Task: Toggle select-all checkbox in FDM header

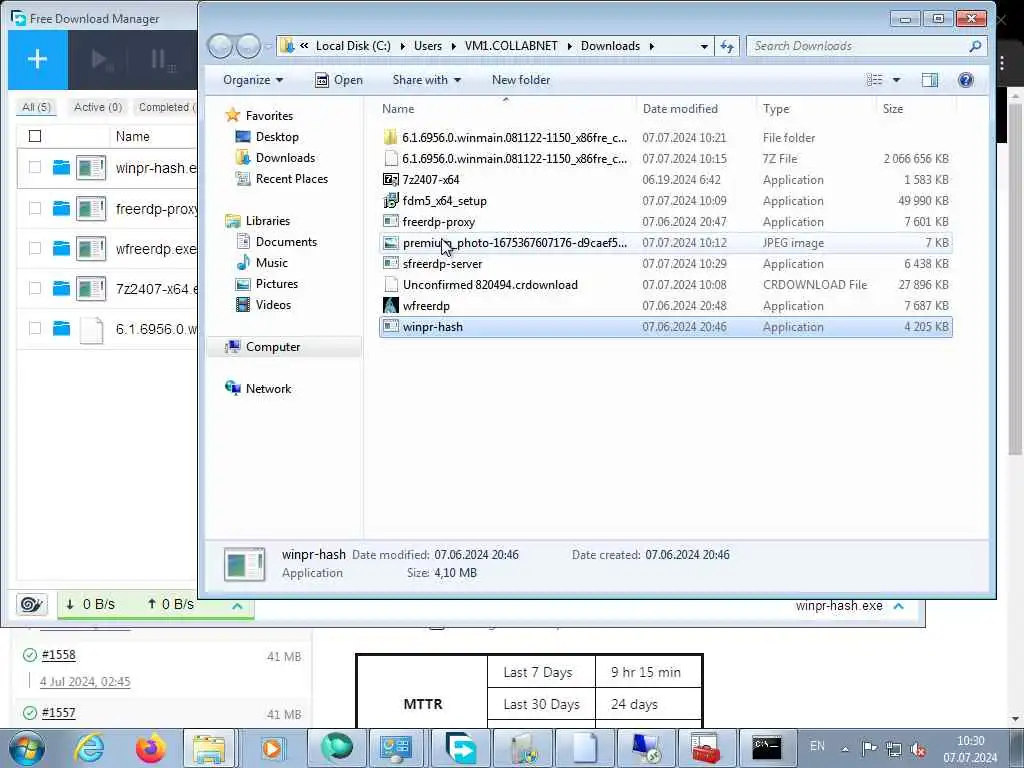Action: click(x=35, y=136)
